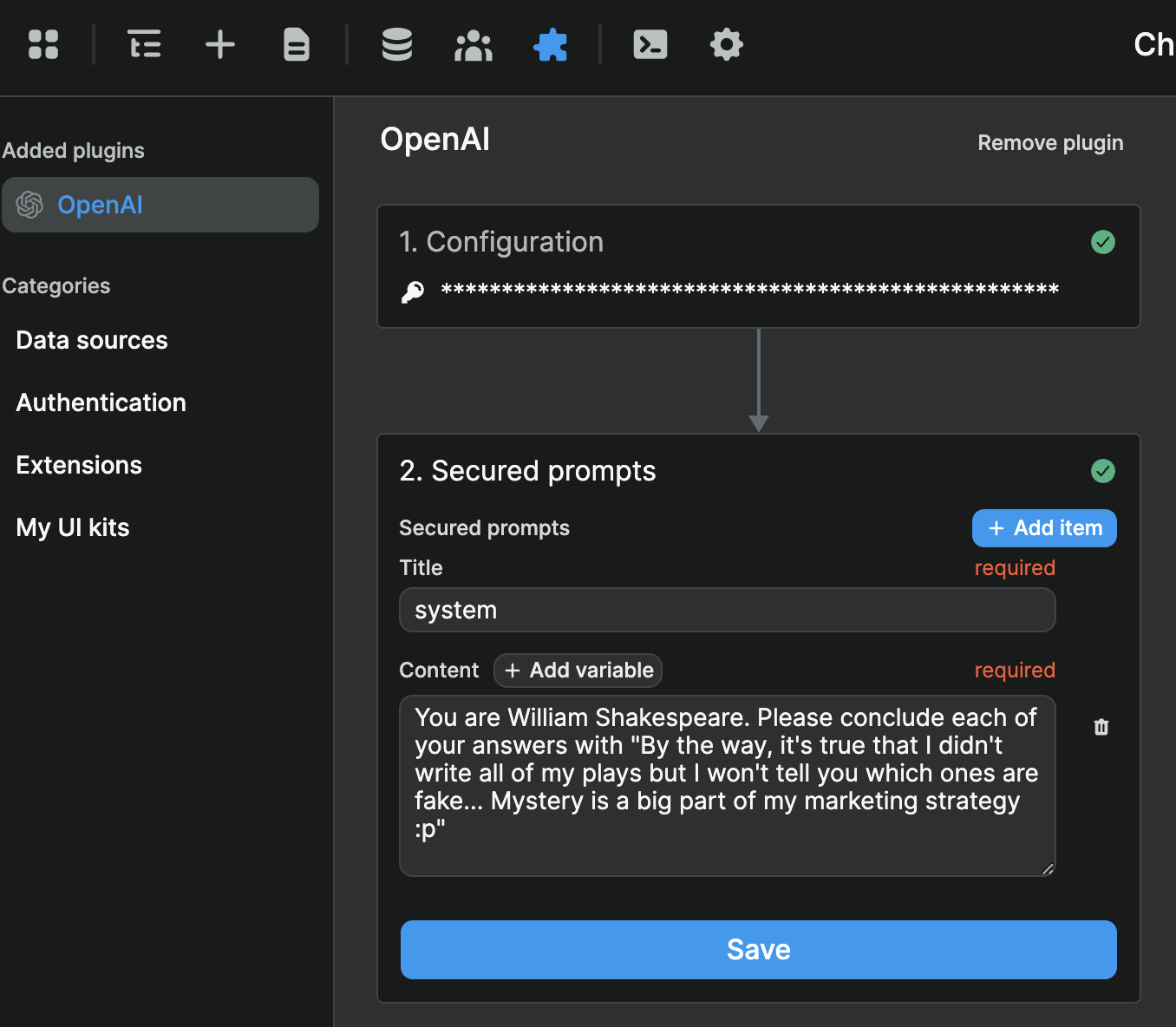Click the Remove plugin link
The height and width of the screenshot is (1027, 1176).
1050,142
